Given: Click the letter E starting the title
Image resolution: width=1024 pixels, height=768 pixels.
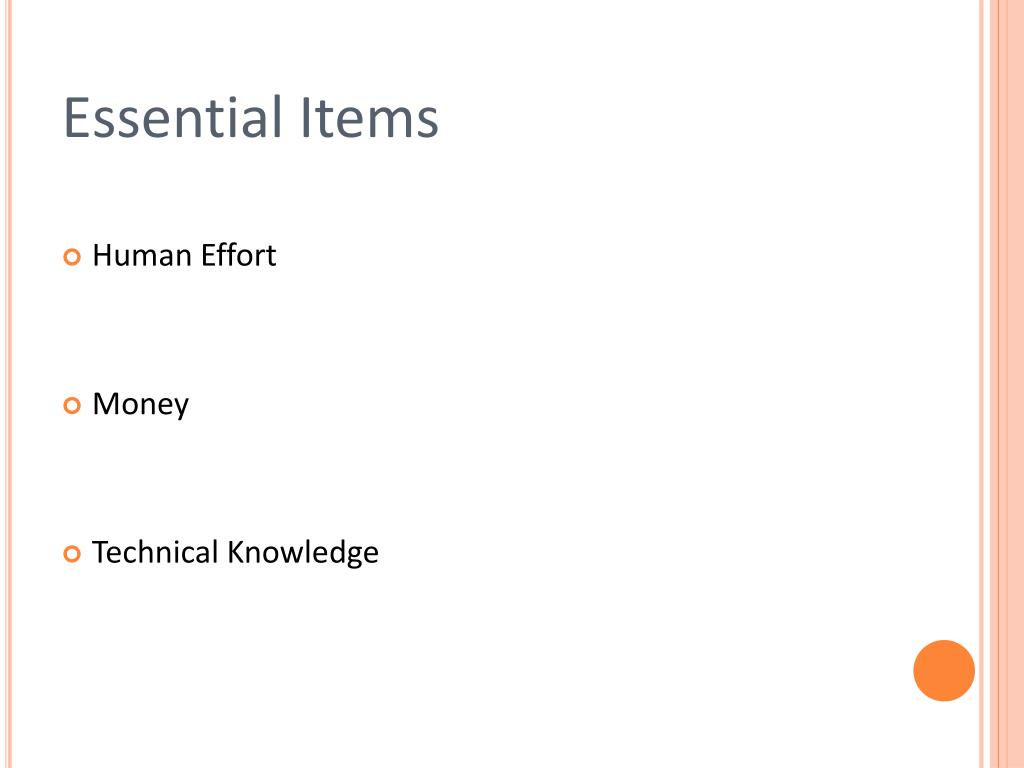Looking at the screenshot, I should (76, 118).
